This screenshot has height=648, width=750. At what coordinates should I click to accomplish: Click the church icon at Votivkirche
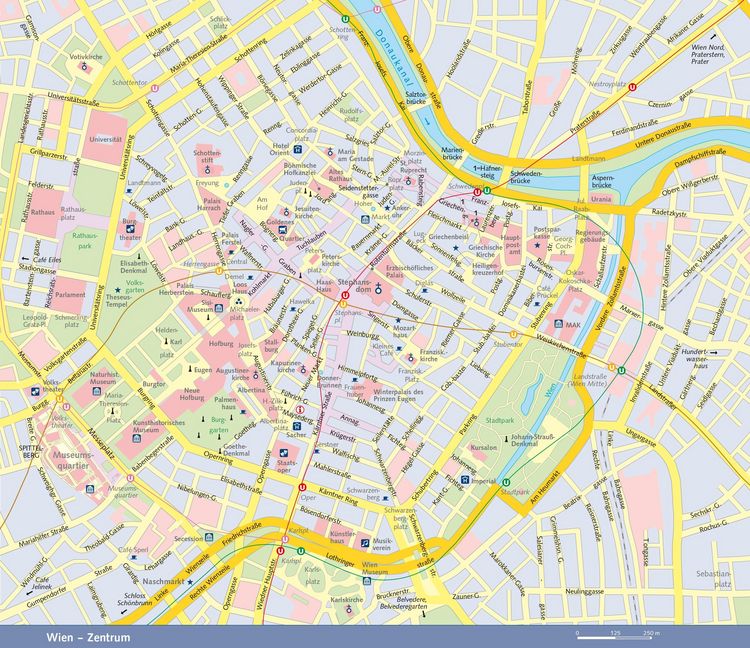click(84, 67)
